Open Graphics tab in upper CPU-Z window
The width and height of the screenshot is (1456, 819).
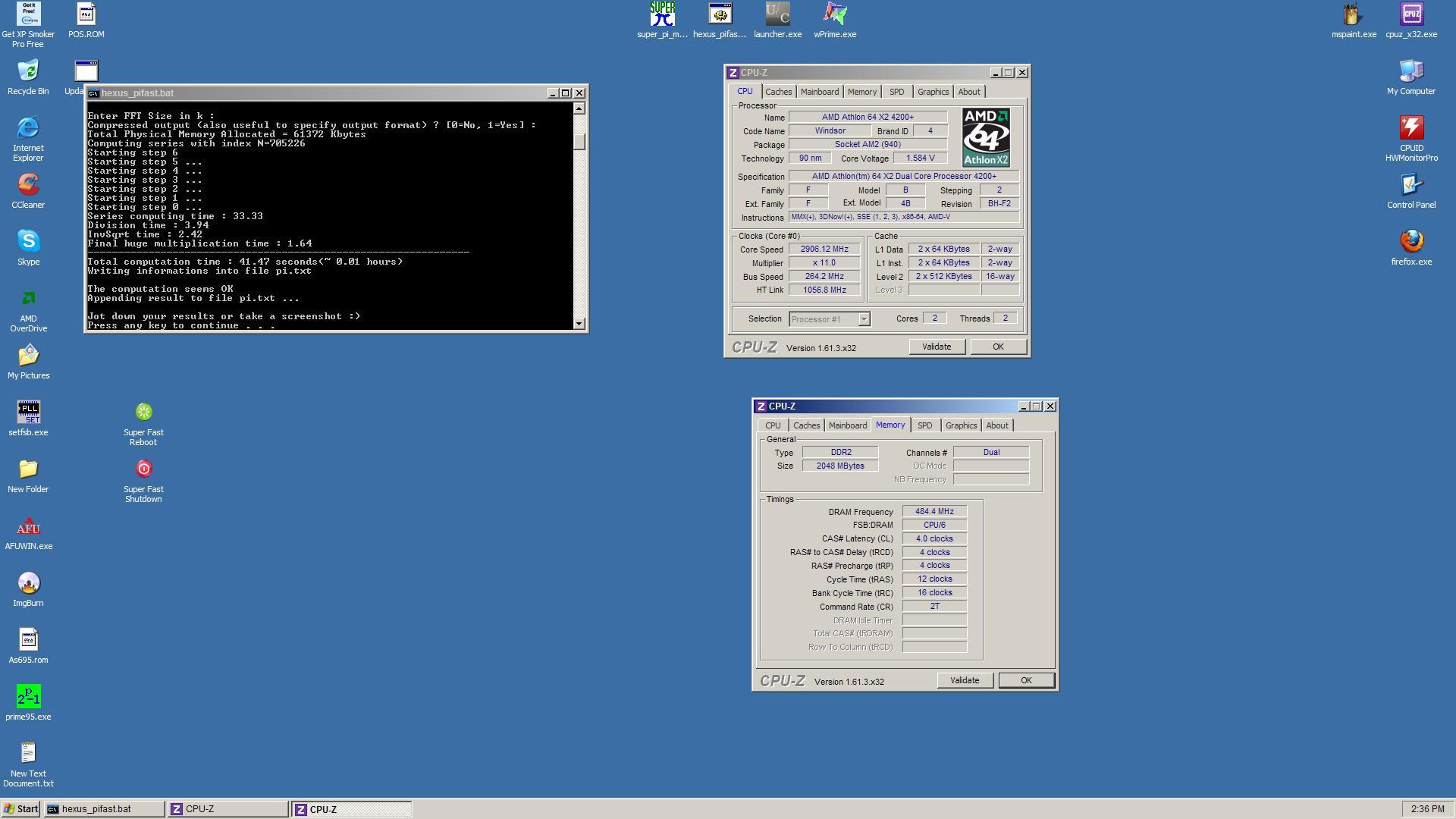coord(933,92)
